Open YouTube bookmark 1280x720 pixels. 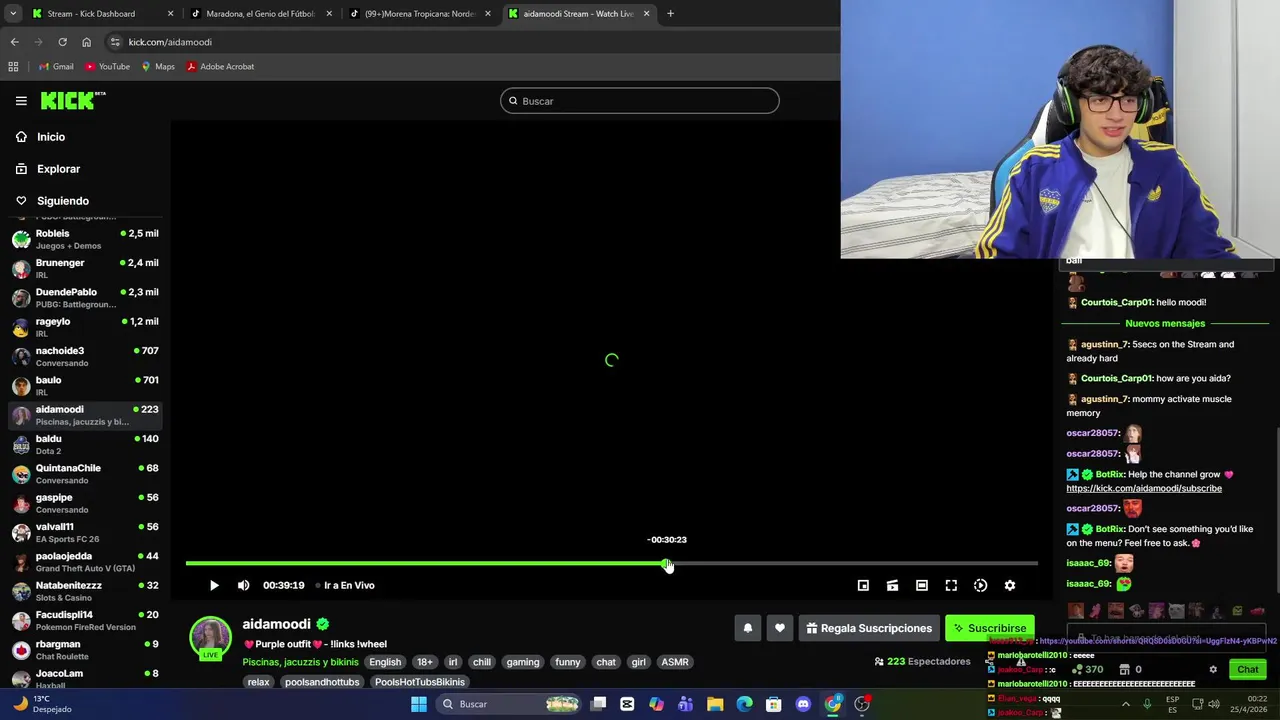pos(107,66)
